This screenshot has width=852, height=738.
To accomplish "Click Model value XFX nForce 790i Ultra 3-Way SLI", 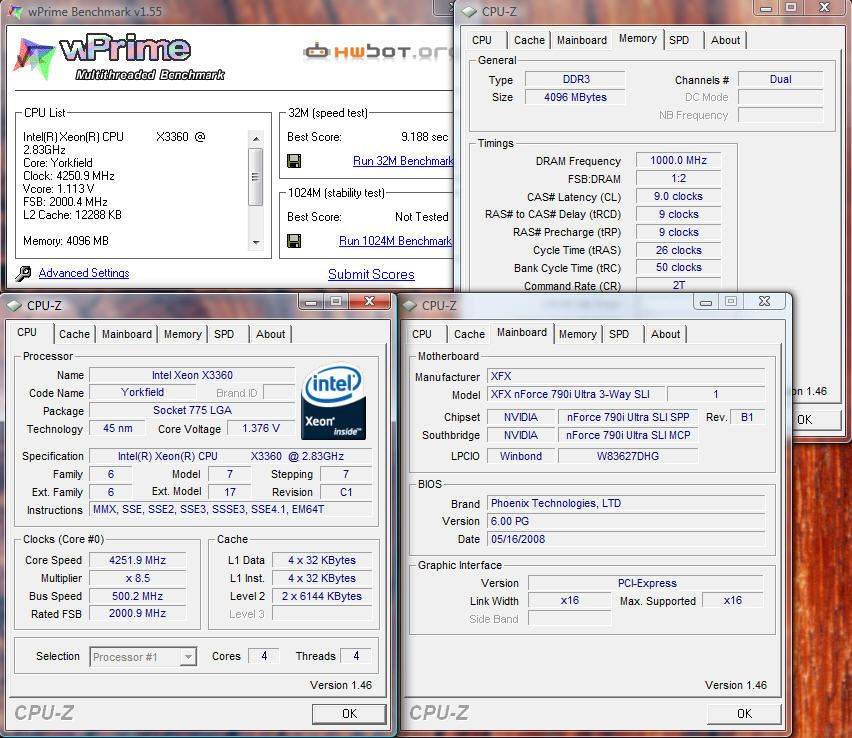I will [575, 394].
